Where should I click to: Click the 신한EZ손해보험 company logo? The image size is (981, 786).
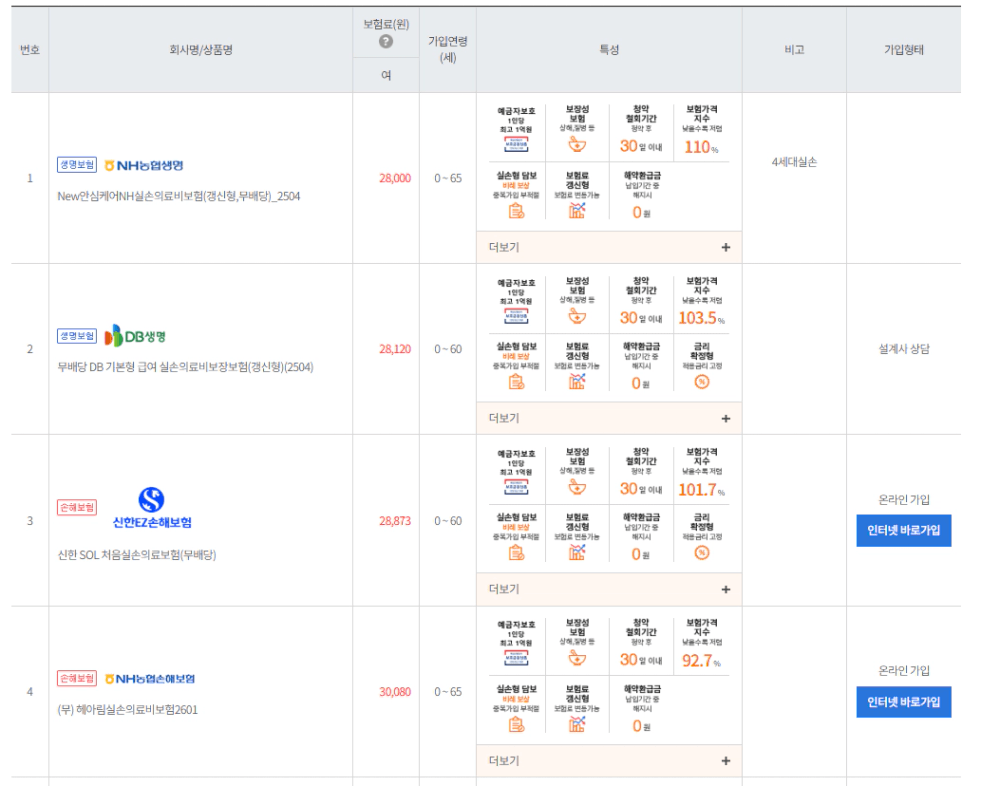[x=151, y=508]
